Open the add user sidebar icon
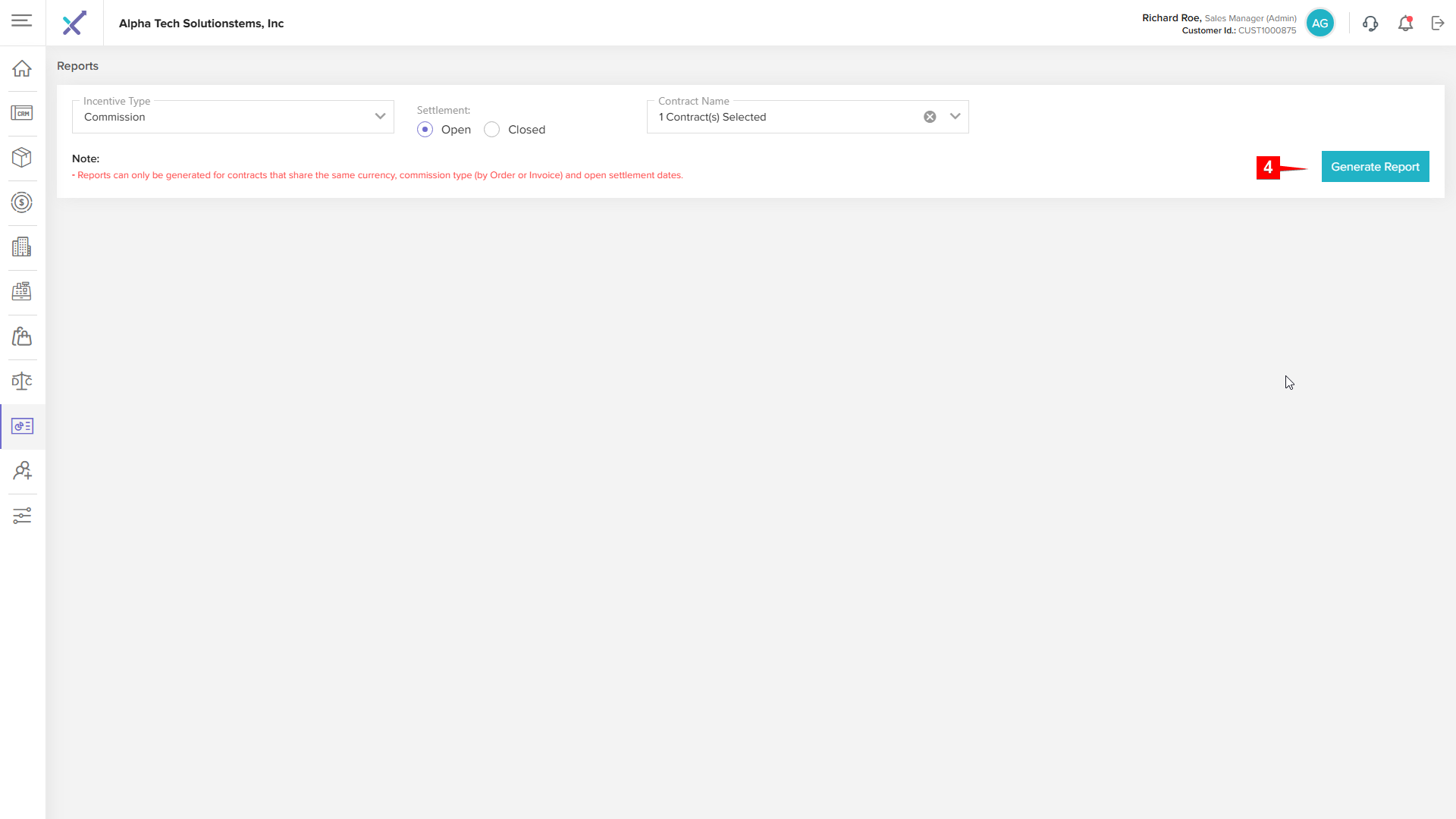 (x=22, y=471)
